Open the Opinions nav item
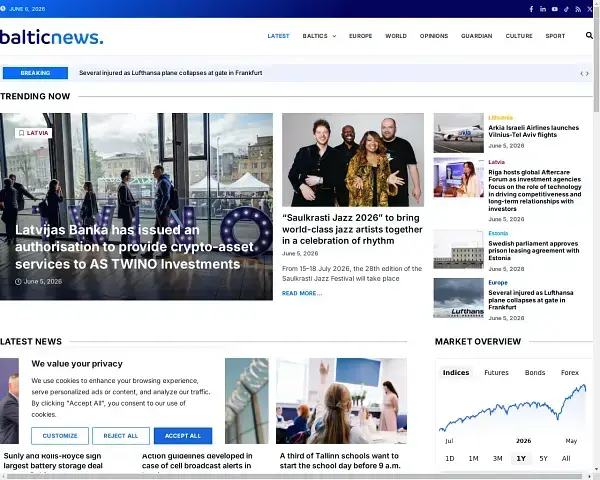 click(434, 36)
